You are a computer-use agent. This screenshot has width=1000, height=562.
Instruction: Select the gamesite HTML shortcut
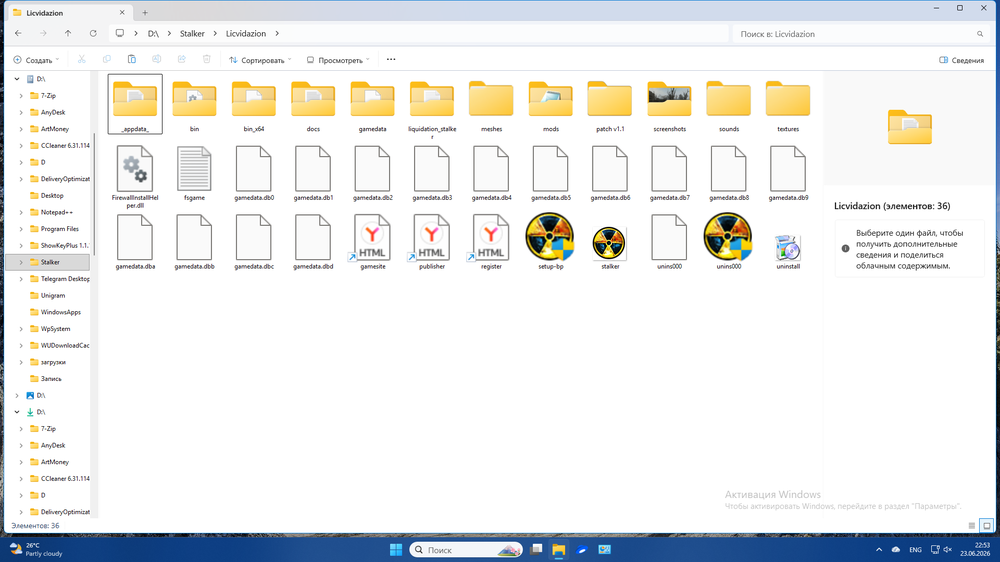pos(372,238)
